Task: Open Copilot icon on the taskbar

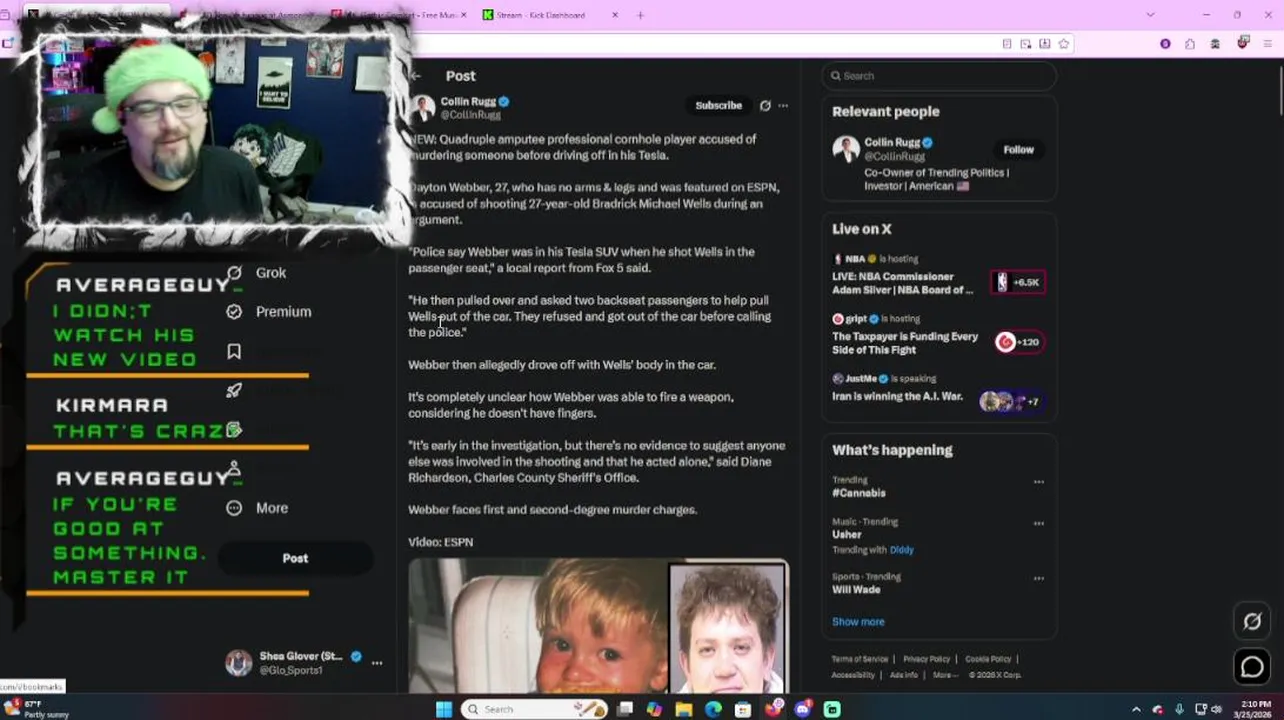Action: pos(654,709)
